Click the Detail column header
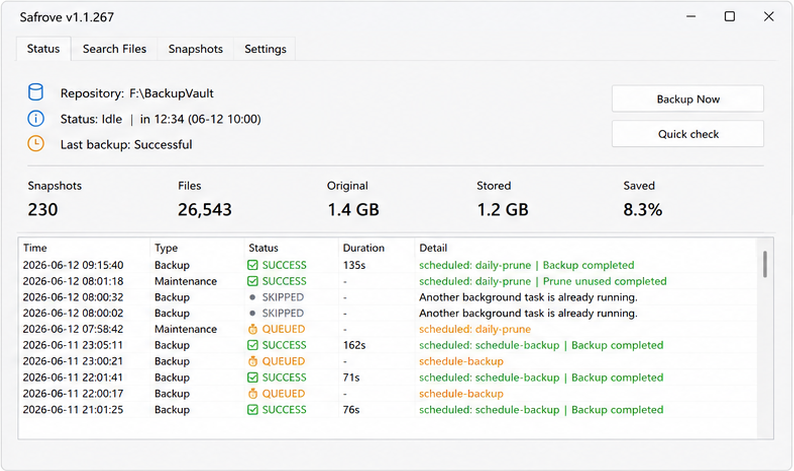Viewport: 794px width, 471px height. coord(586,248)
